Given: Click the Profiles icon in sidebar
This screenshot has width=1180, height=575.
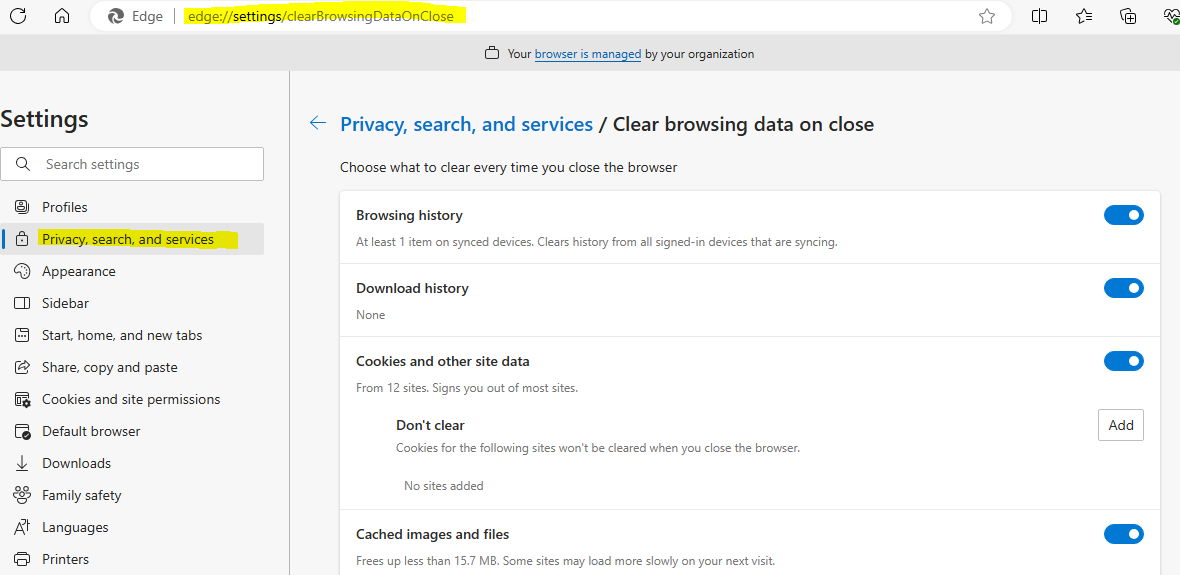Looking at the screenshot, I should tap(22, 207).
